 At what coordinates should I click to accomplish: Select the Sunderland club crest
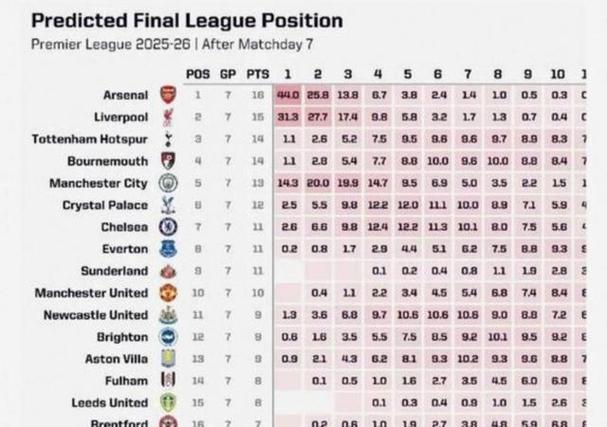pyautogui.click(x=167, y=271)
